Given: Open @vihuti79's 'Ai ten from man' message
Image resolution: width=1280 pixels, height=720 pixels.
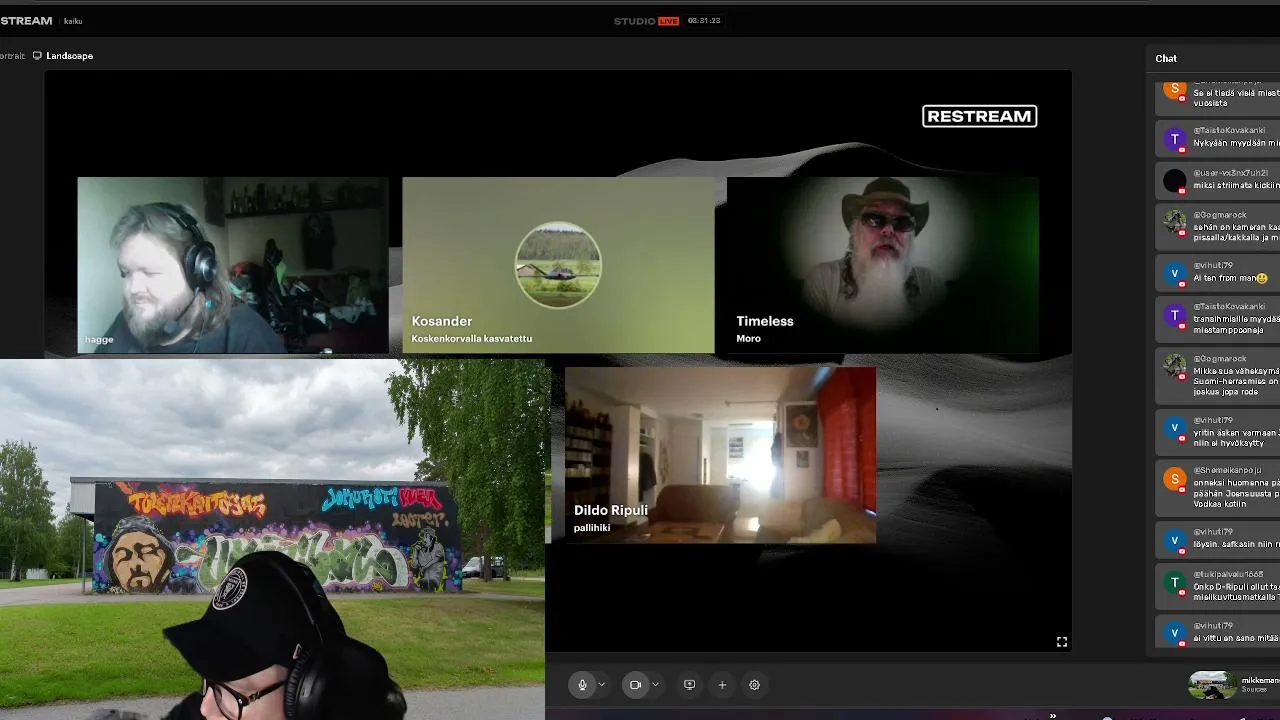Looking at the screenshot, I should (x=1218, y=272).
